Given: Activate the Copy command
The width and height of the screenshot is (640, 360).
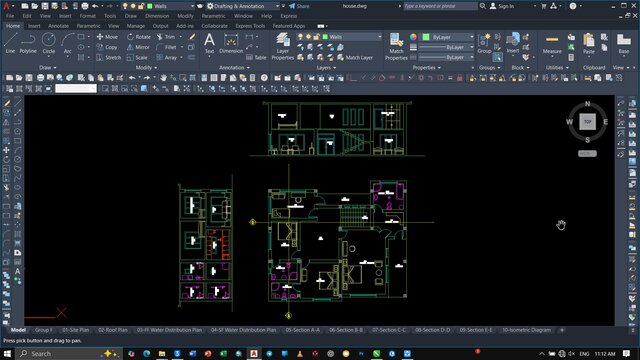Looking at the screenshot, I should 107,47.
